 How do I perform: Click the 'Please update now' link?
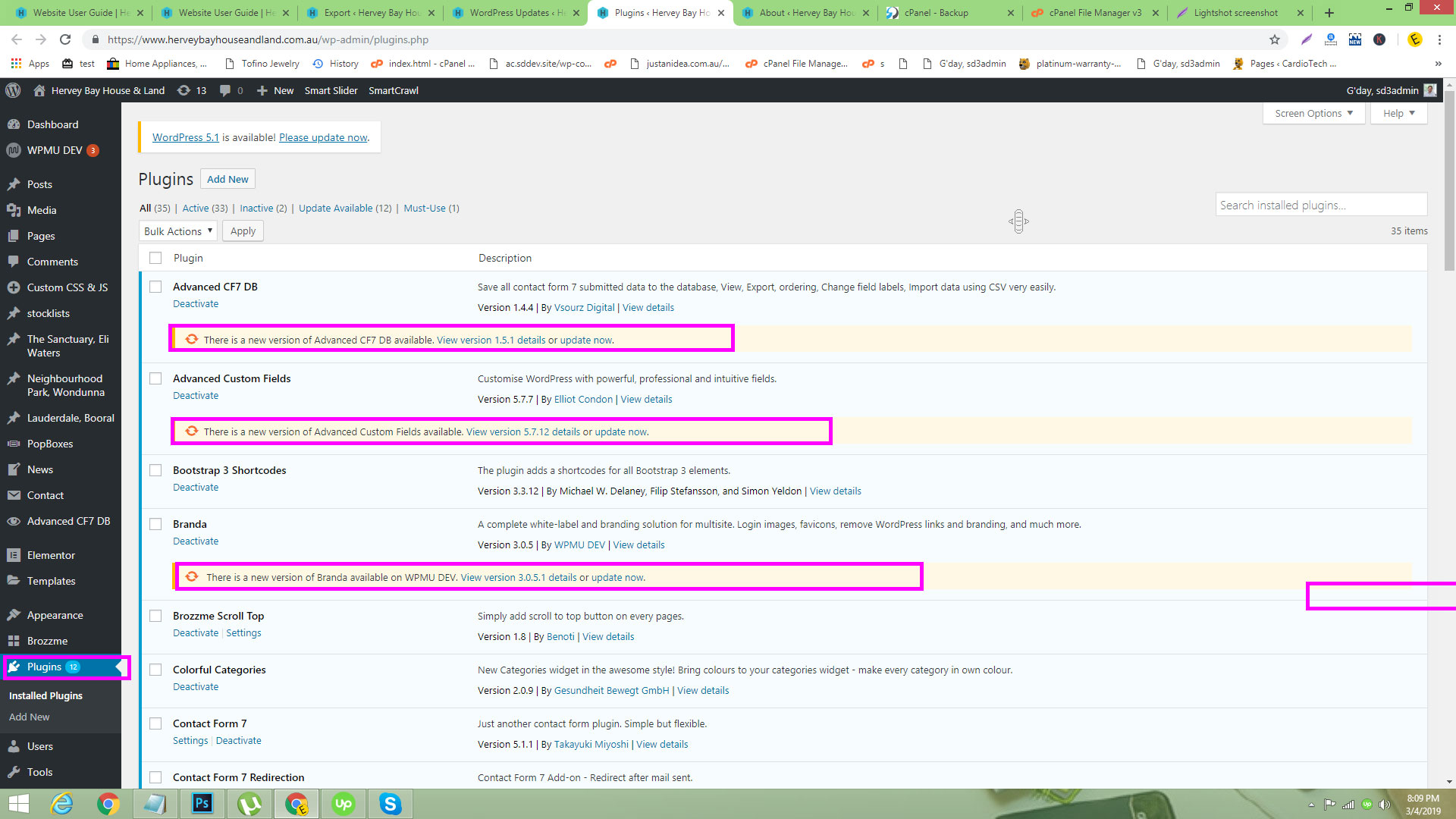pyautogui.click(x=323, y=137)
